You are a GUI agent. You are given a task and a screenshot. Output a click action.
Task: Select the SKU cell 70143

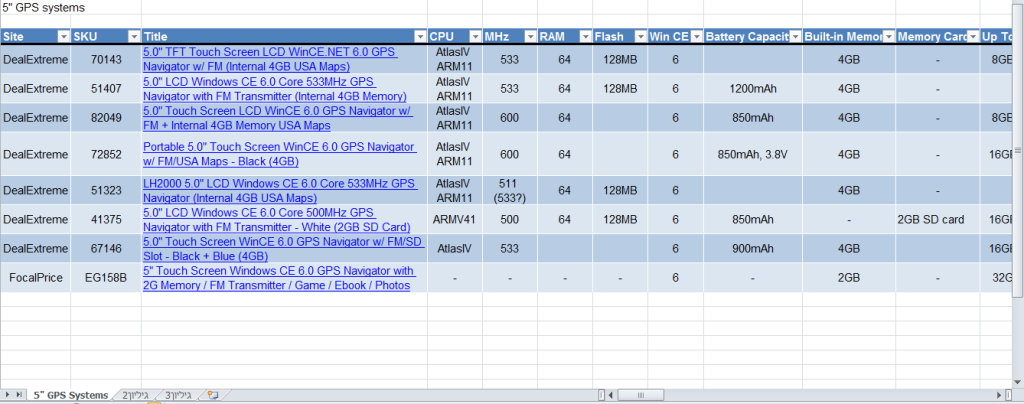click(106, 59)
